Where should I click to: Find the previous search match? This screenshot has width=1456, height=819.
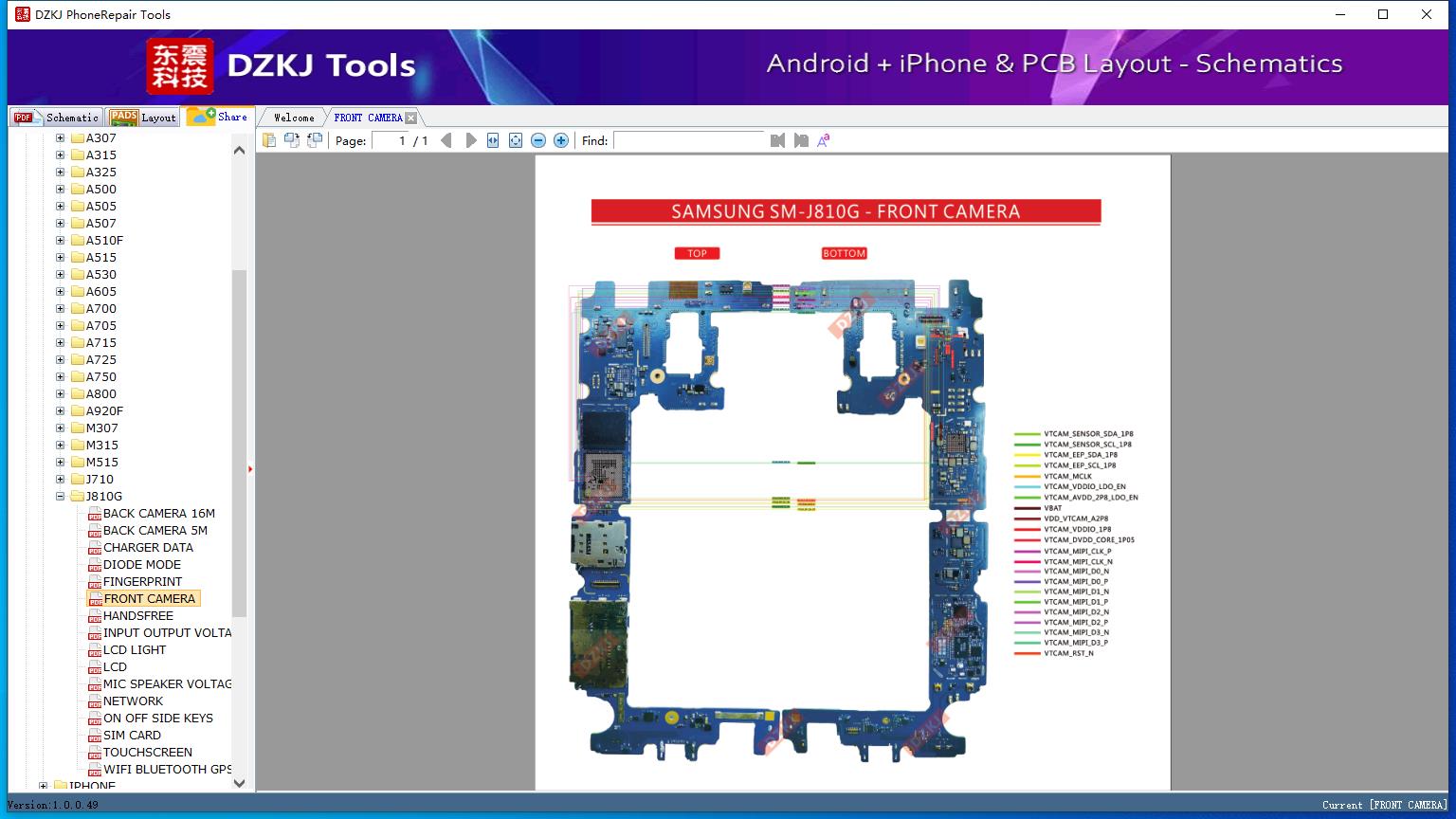778,140
